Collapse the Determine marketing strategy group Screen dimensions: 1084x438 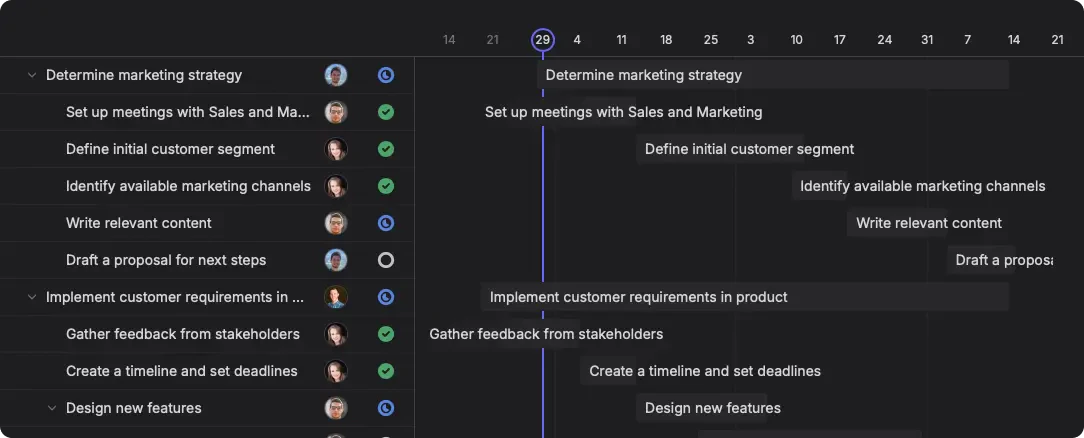31,75
